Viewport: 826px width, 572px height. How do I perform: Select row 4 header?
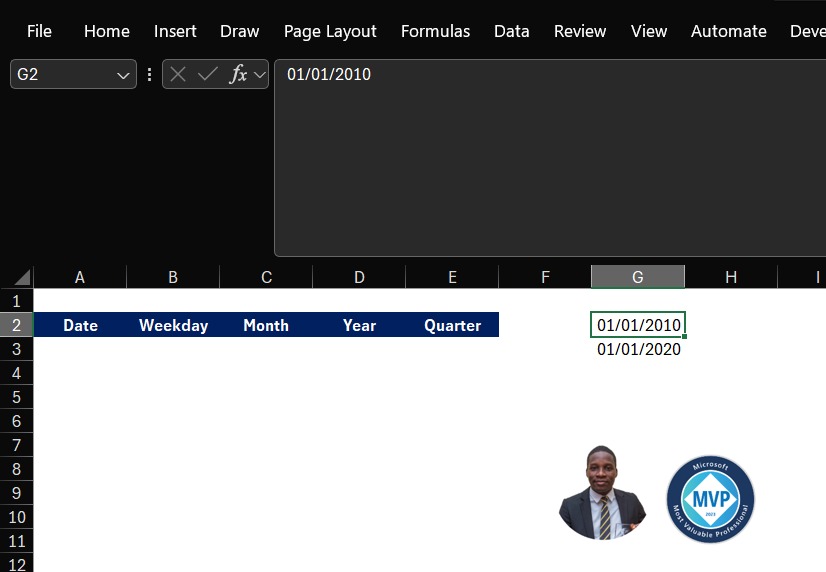click(x=16, y=373)
